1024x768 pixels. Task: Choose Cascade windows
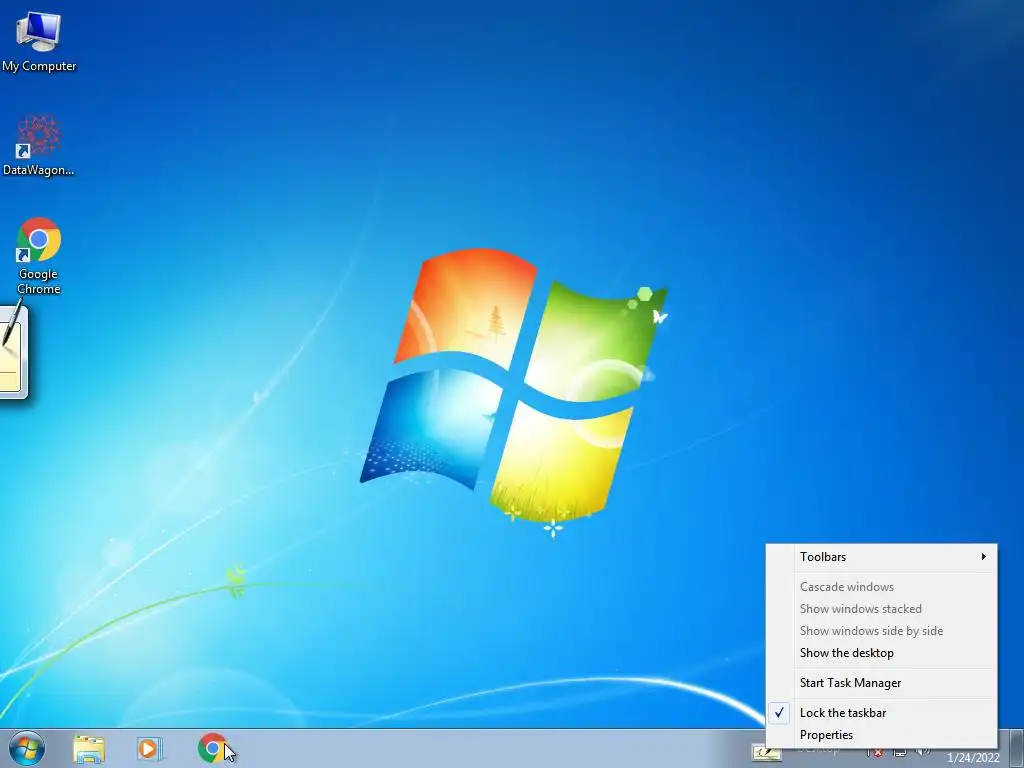point(882,586)
